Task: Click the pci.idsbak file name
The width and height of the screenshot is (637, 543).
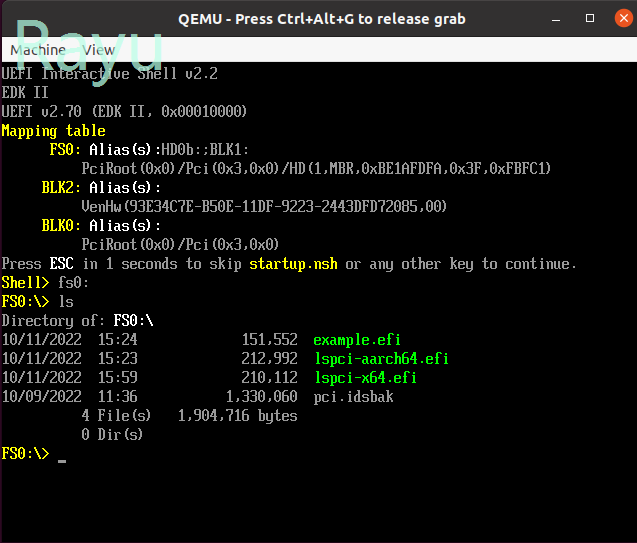Action: [x=353, y=397]
